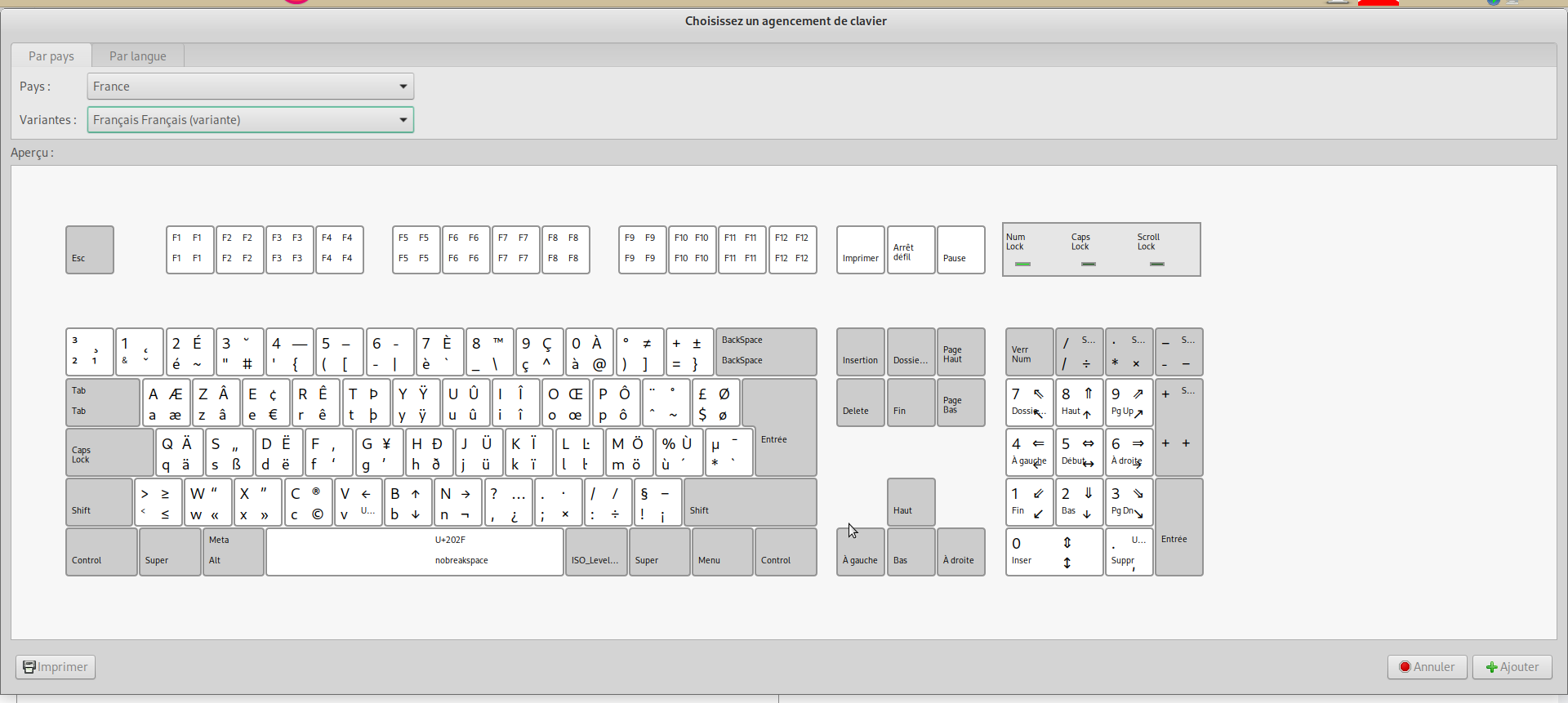The width and height of the screenshot is (1568, 703).
Task: Click the Verr Num key on the numpad
Action: (x=1029, y=352)
